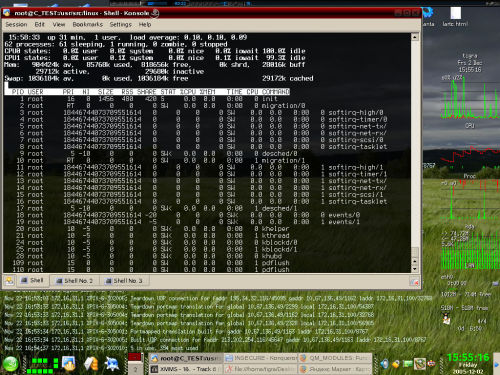Click the 'load average' line in top
The height and width of the screenshot is (375, 500).
[x=128, y=37]
